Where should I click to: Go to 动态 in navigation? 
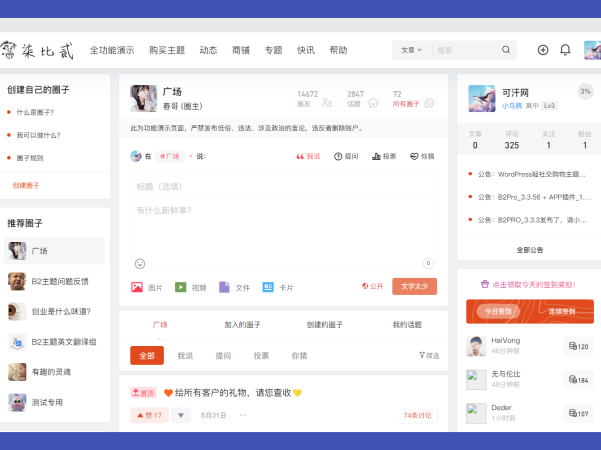pos(208,50)
